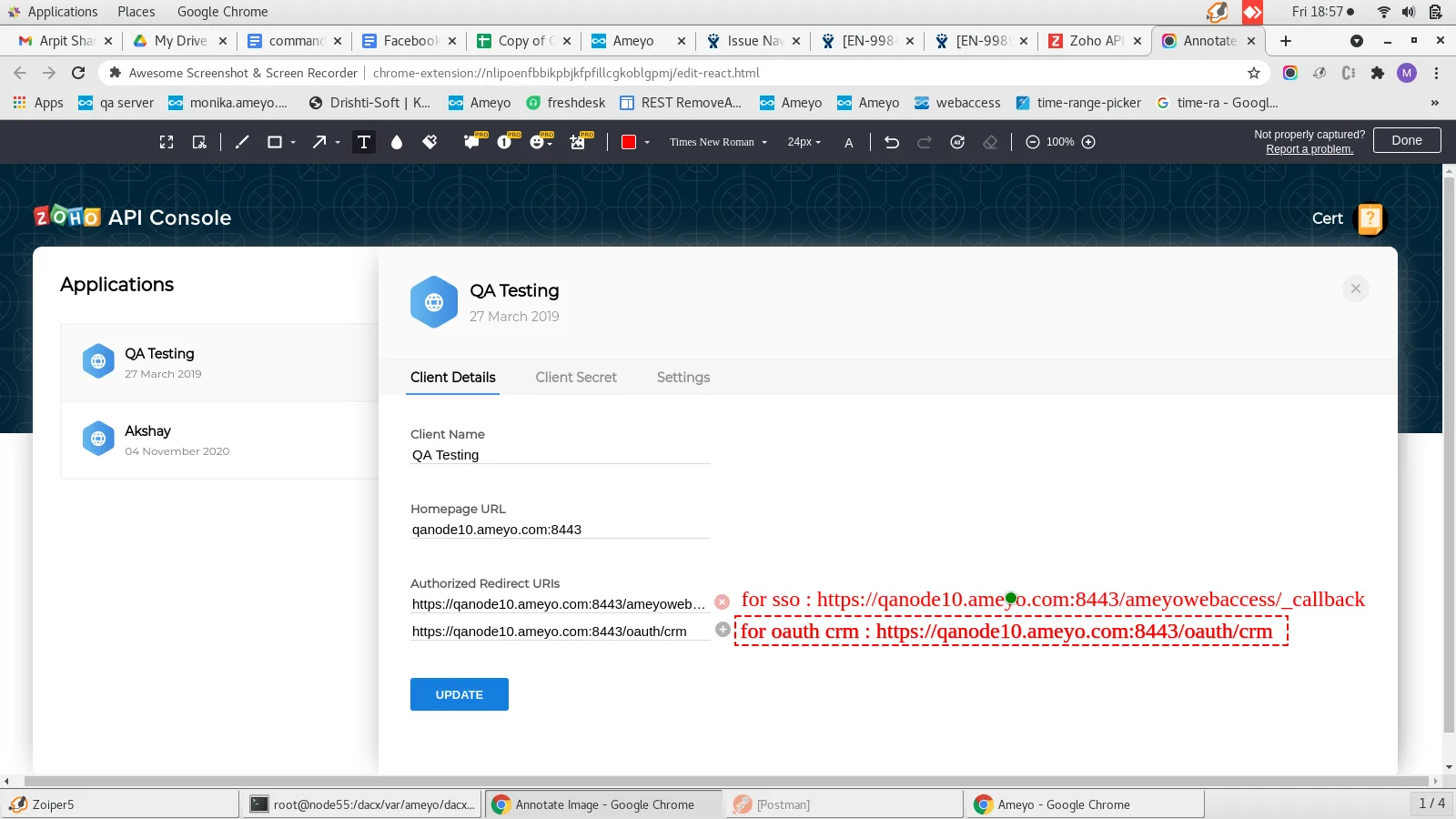The width and height of the screenshot is (1456, 819).
Task: Select the arrow tool
Action: coord(319,142)
